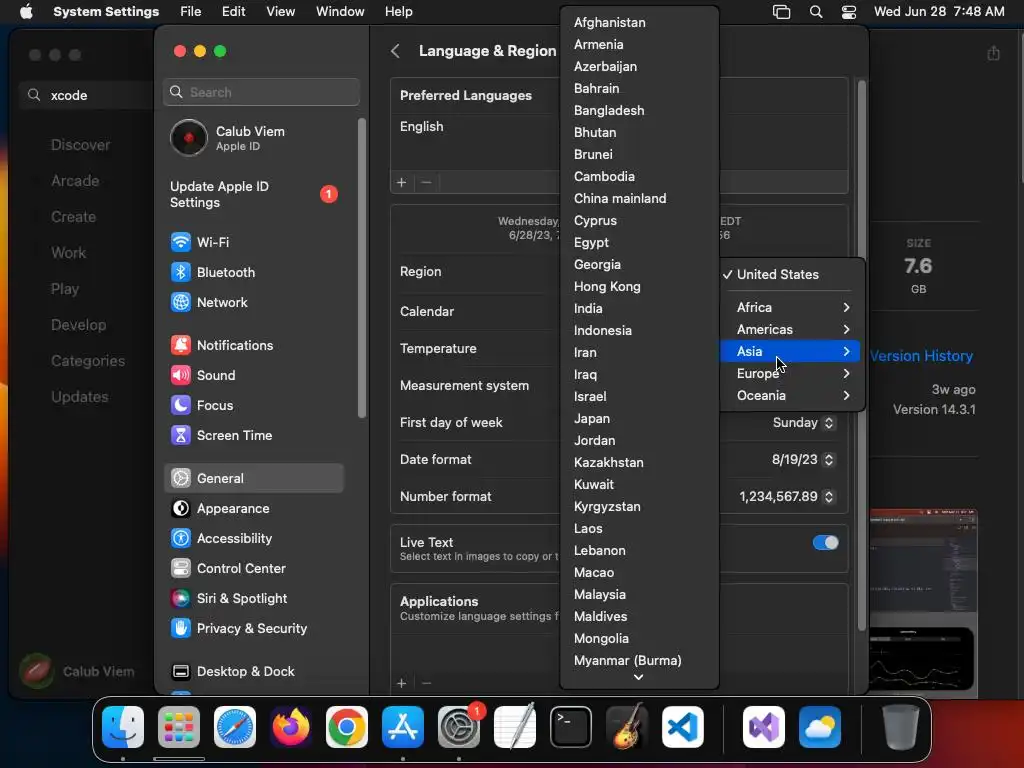1024x768 pixels.
Task: Click the share icon in App Store
Action: click(993, 54)
